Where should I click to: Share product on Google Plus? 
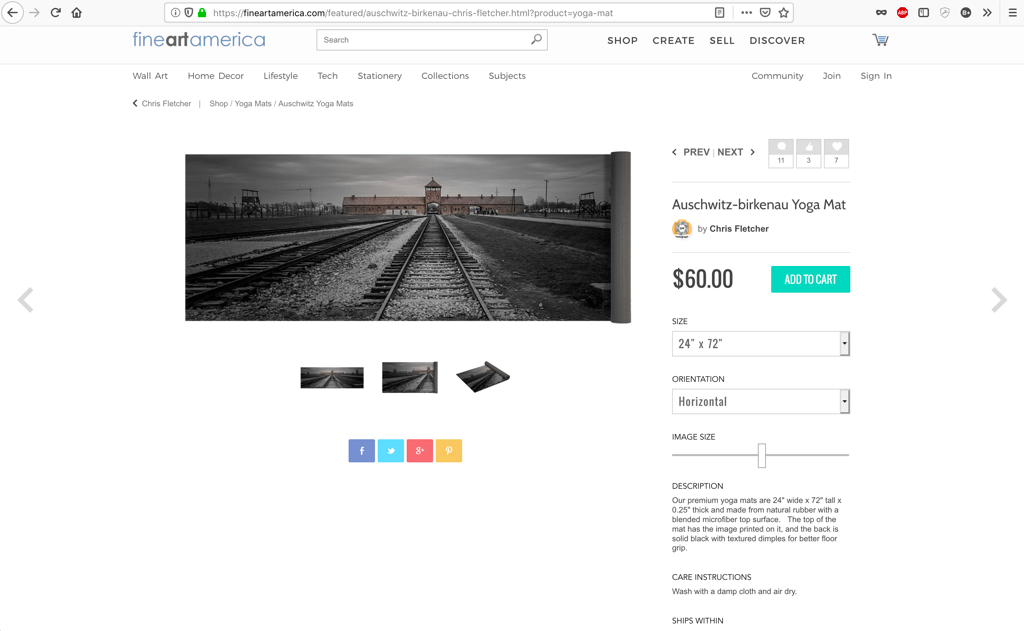[x=420, y=451]
